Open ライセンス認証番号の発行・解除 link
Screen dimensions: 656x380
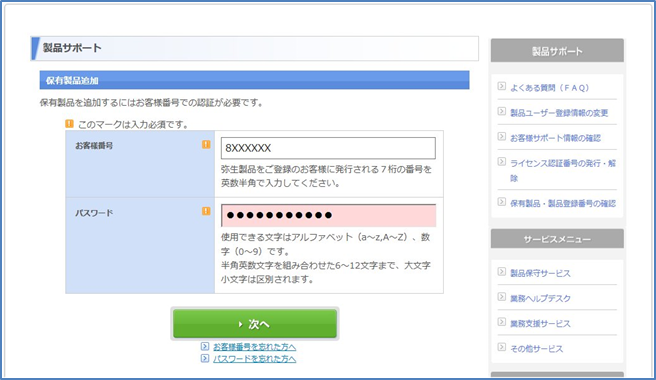coord(563,170)
